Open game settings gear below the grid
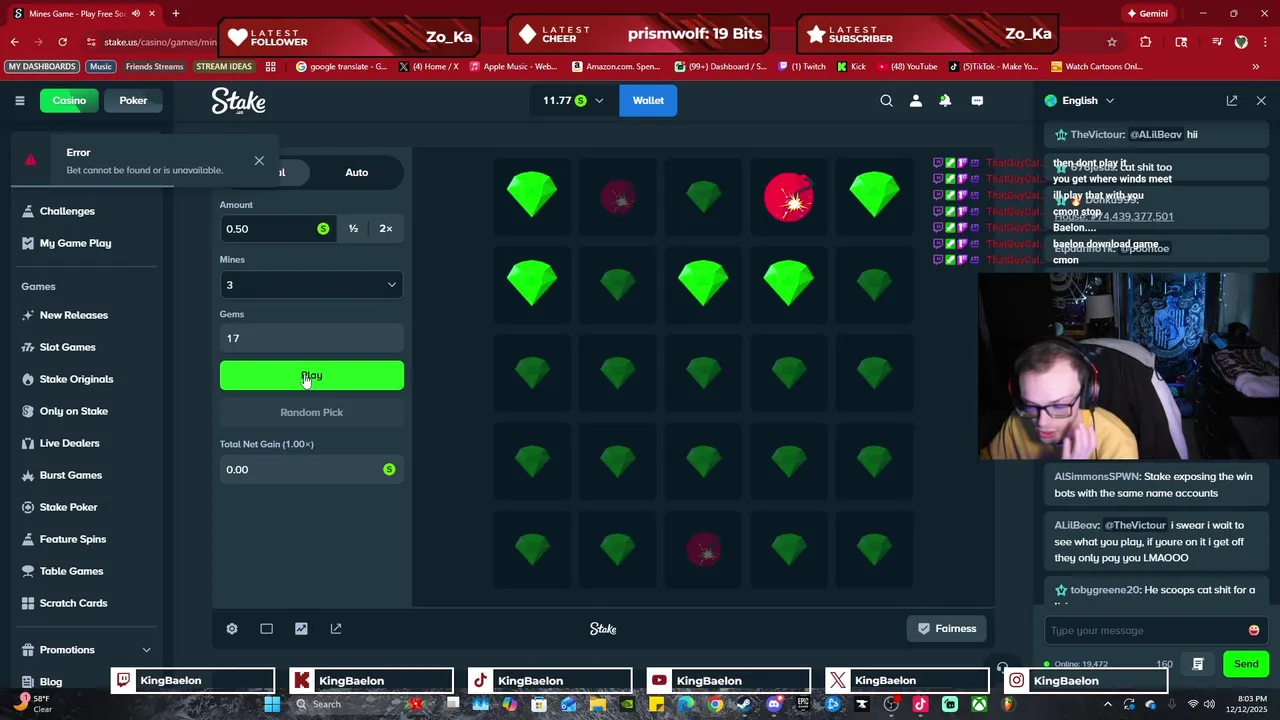Screen dimensions: 1280x720 (x=232, y=629)
